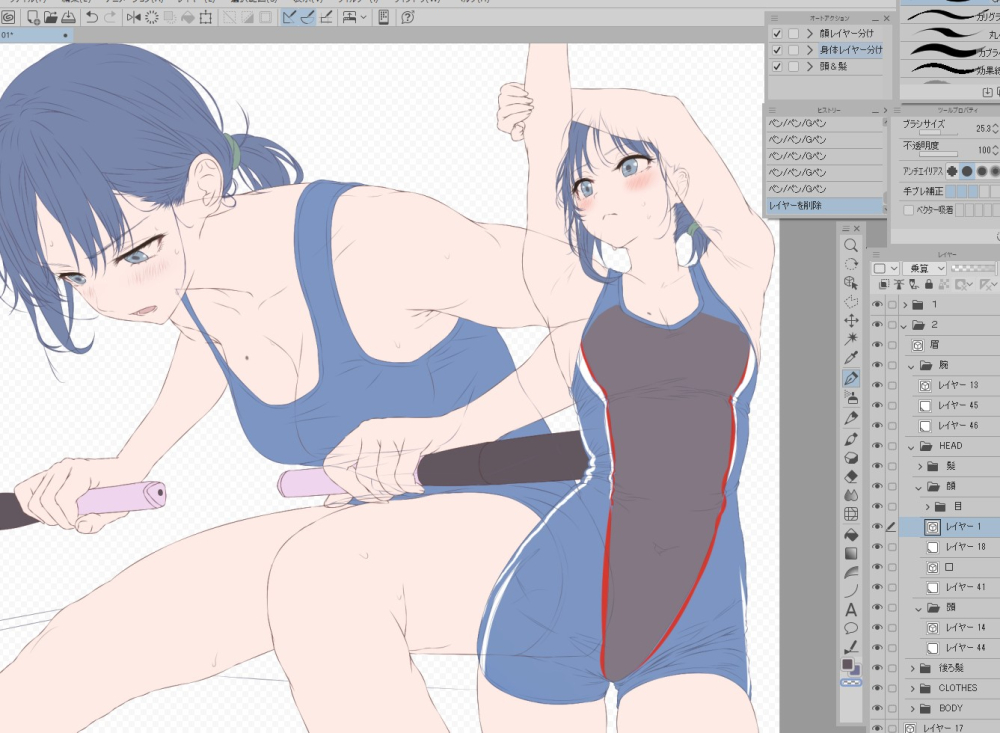
Task: Select the Frame border grid tool
Action: pyautogui.click(x=851, y=514)
